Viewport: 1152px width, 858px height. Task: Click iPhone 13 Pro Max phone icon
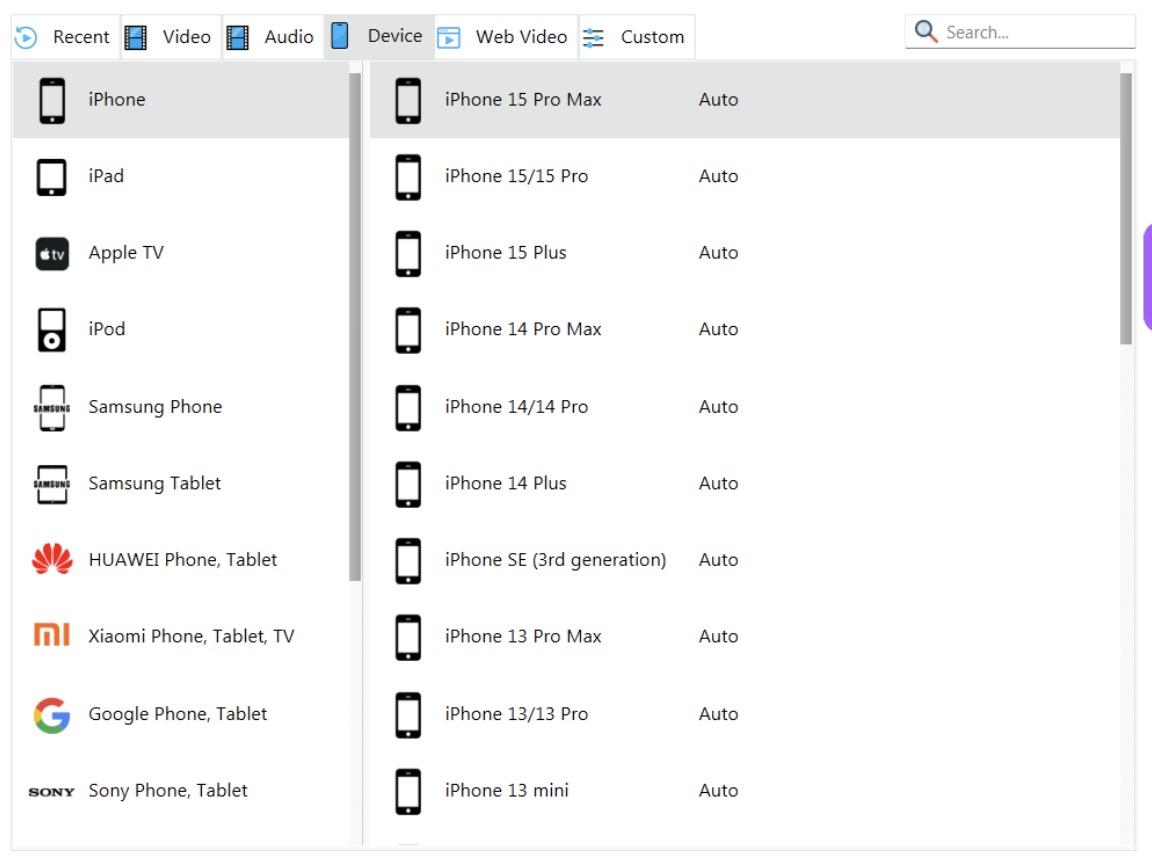pos(408,637)
